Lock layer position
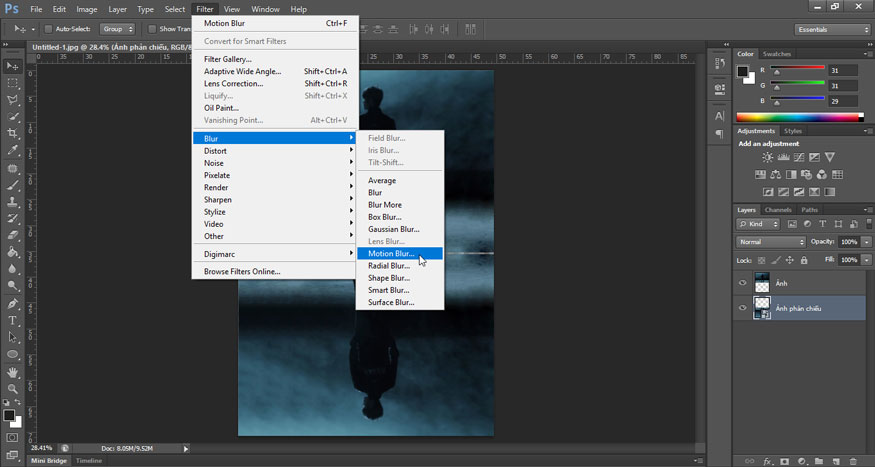Image resolution: width=875 pixels, height=467 pixels. (x=790, y=260)
